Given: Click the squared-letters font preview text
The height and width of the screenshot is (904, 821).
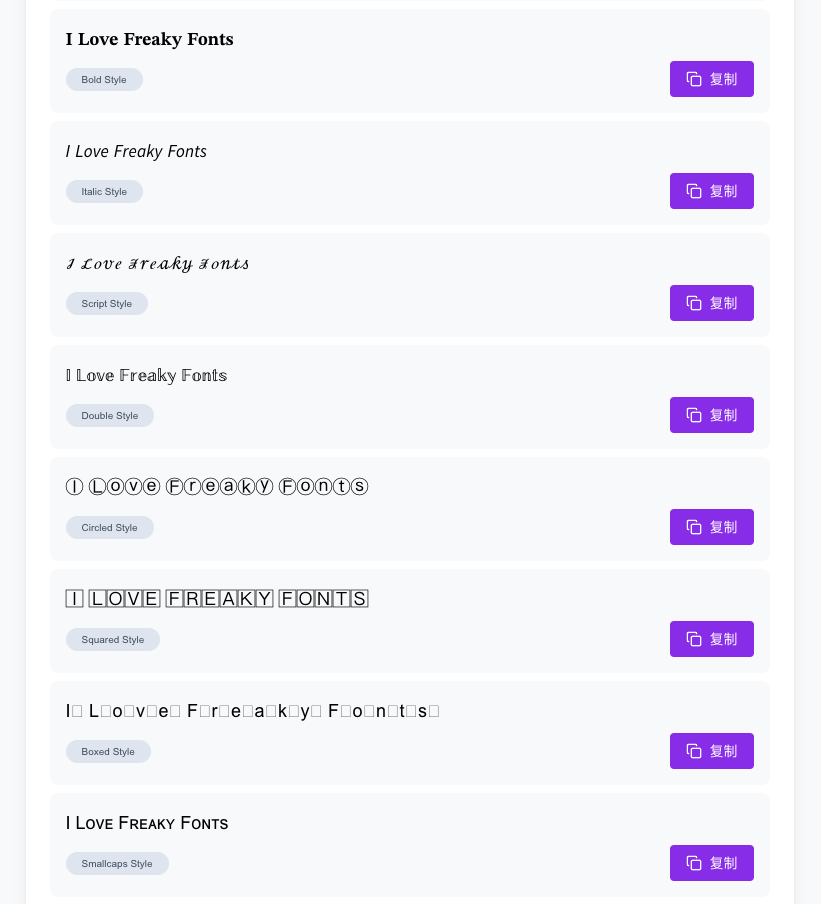Looking at the screenshot, I should [217, 598].
